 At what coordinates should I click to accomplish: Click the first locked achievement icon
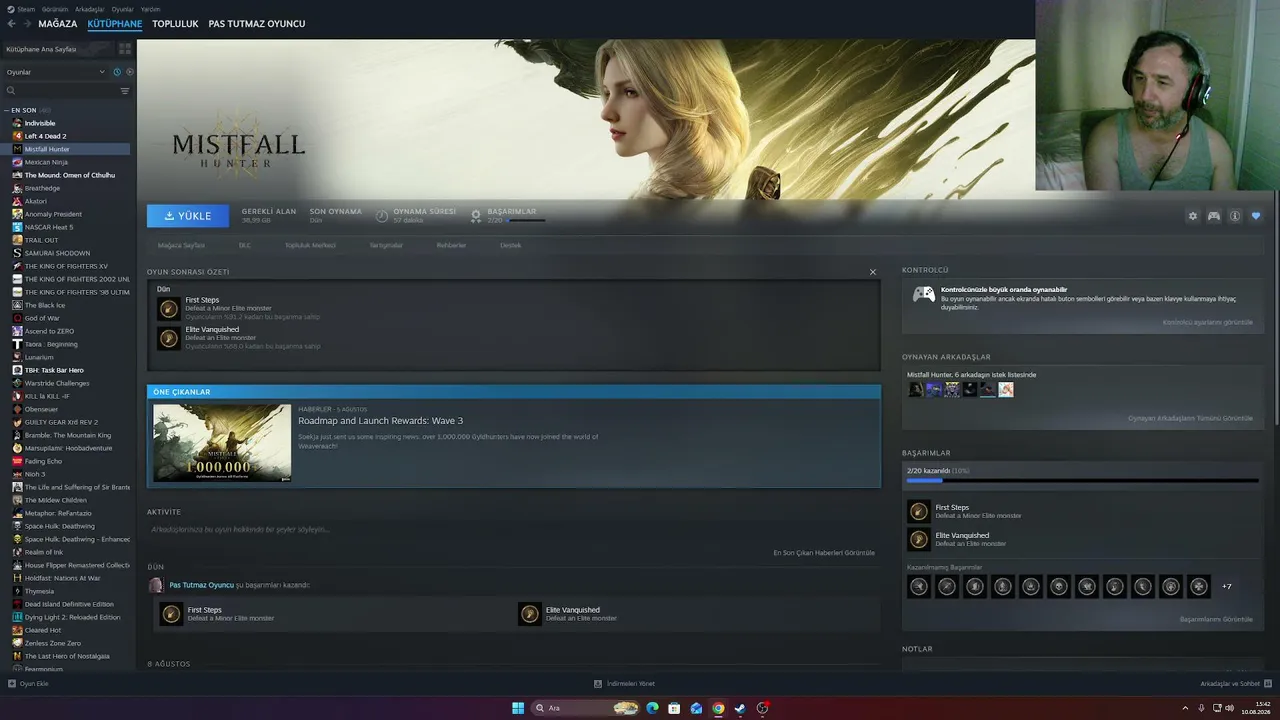click(x=918, y=587)
